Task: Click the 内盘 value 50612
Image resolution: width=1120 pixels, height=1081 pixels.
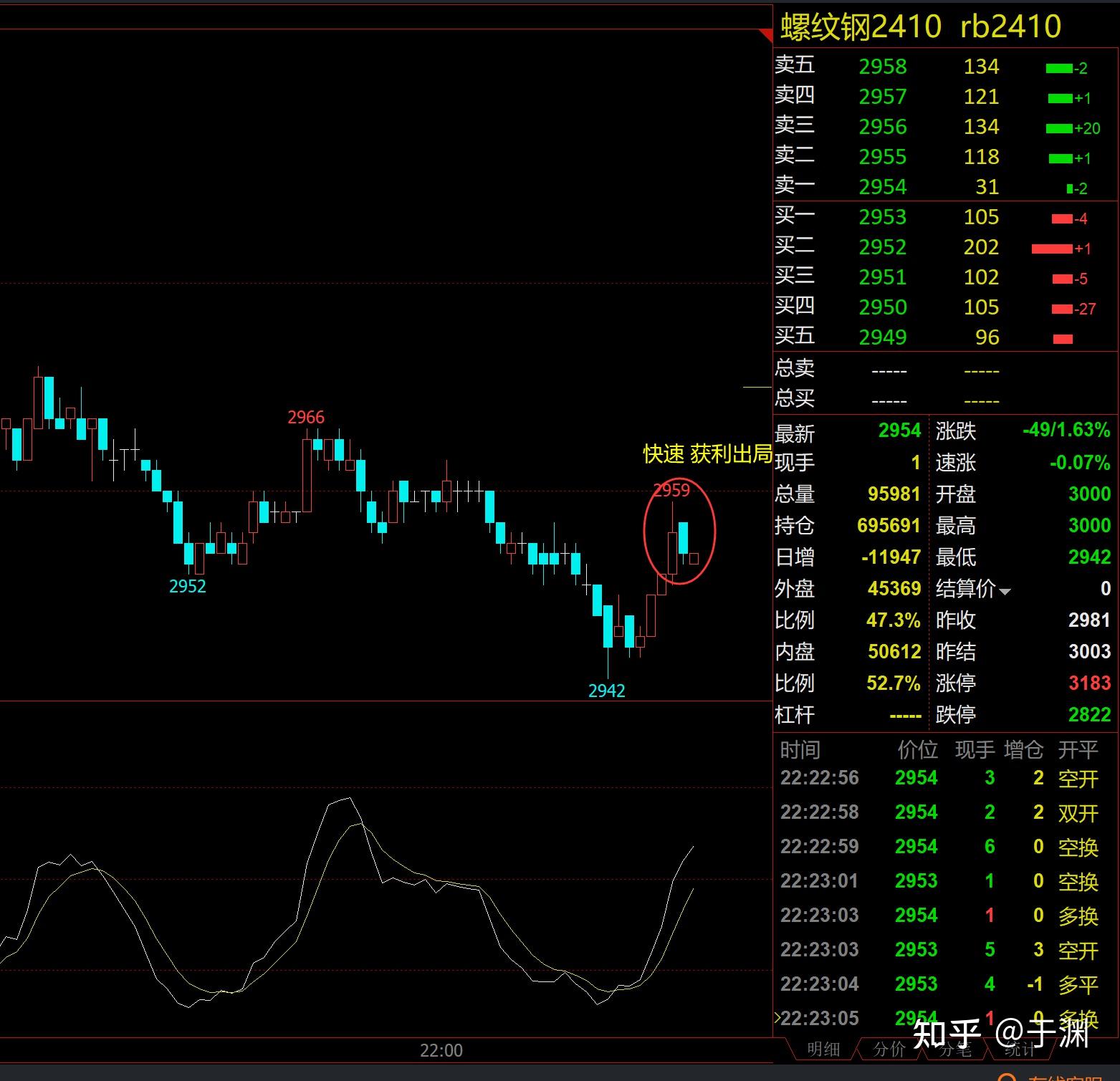Action: 894,651
